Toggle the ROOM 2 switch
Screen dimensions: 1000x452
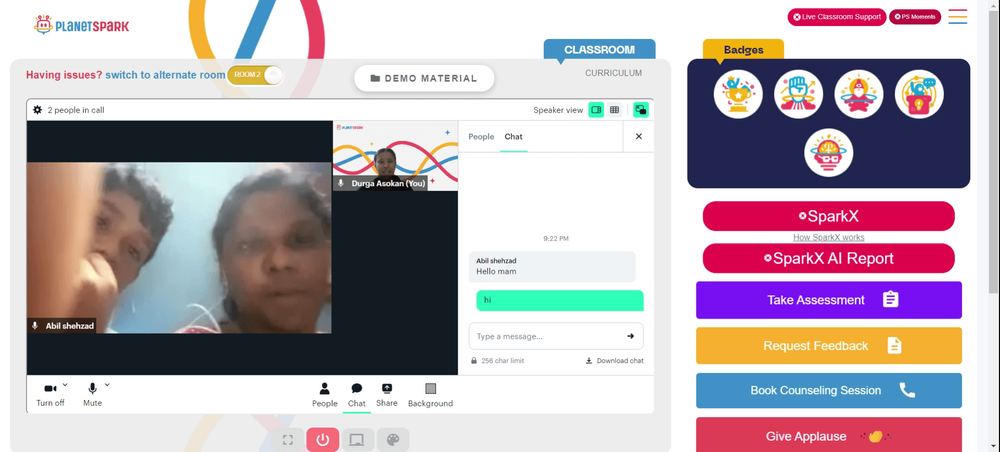click(x=255, y=75)
